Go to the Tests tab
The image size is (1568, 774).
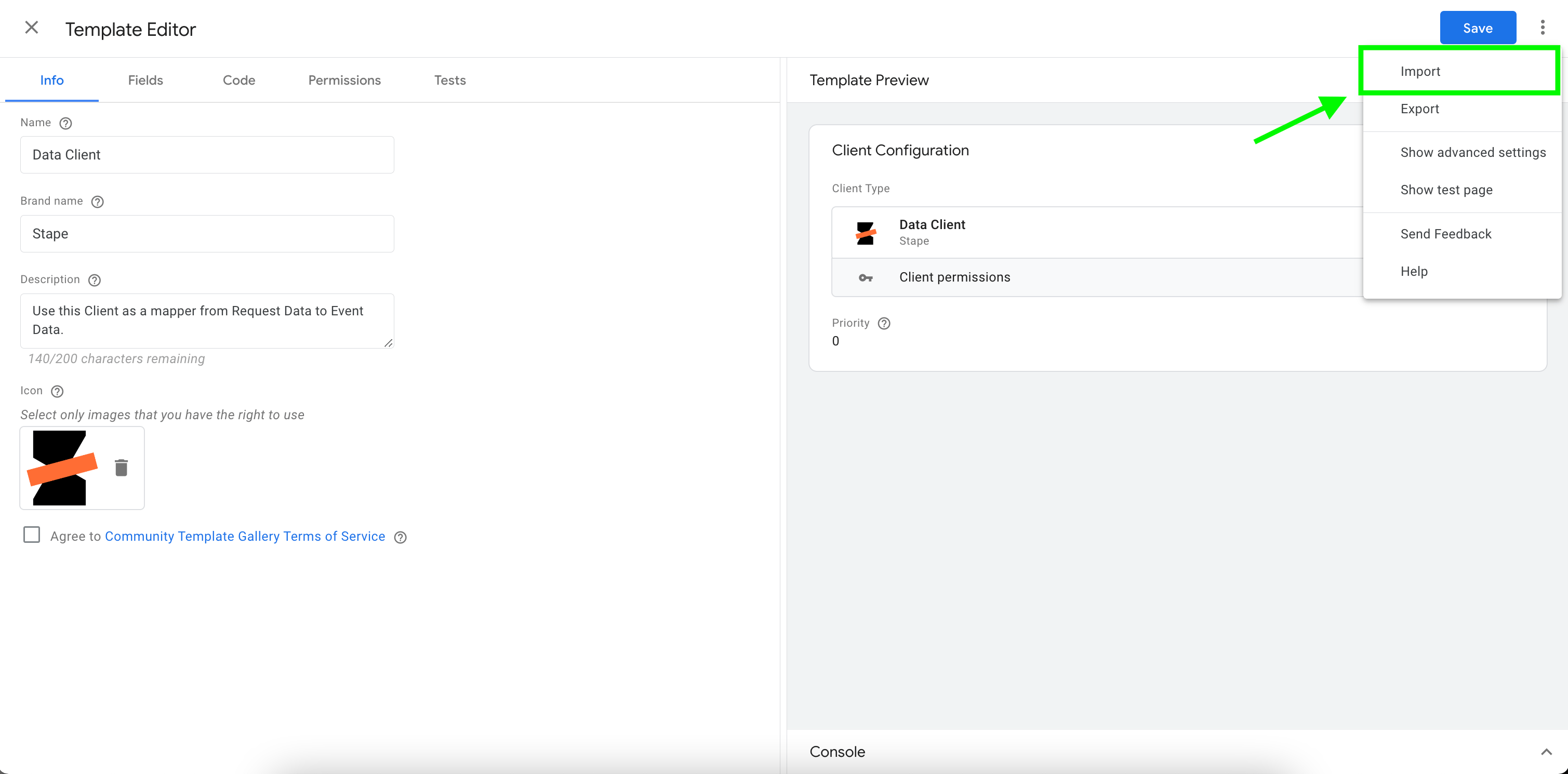point(450,81)
